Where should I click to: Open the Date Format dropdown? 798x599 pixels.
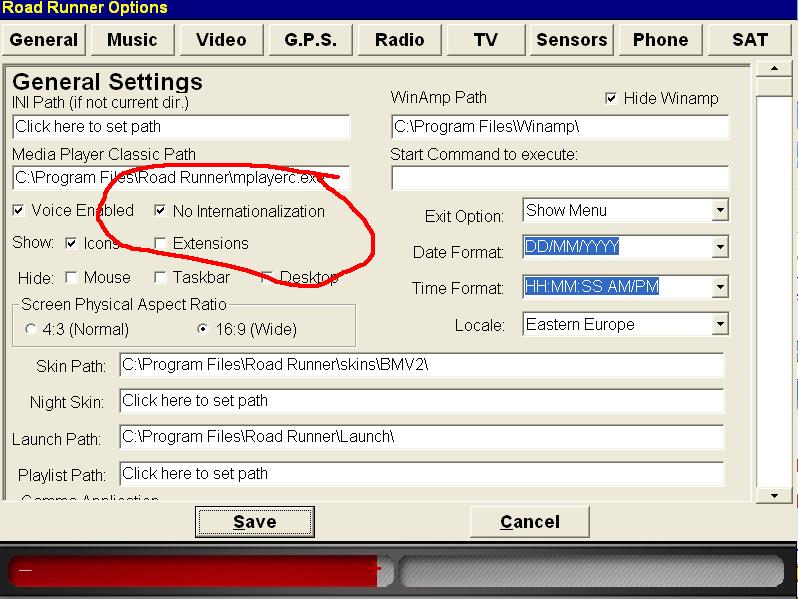720,247
